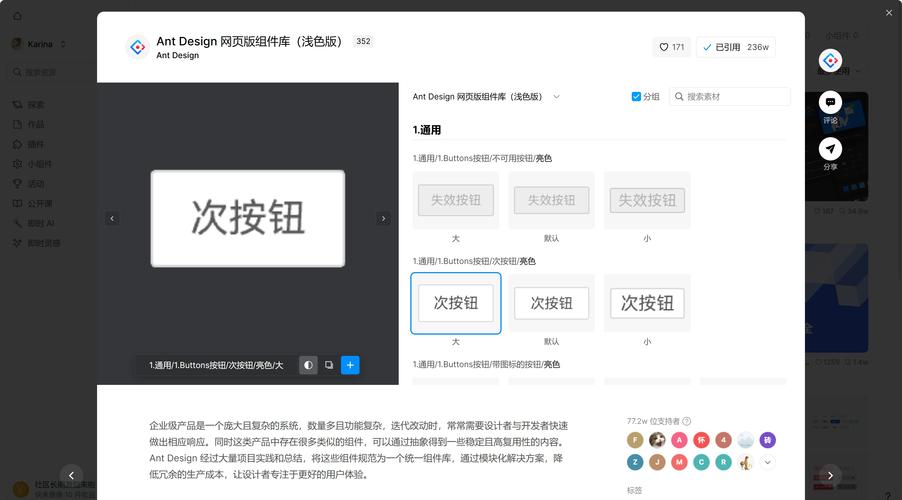The height and width of the screenshot is (500, 902).
Task: Click the home icon in background sidebar
Action: point(17,16)
